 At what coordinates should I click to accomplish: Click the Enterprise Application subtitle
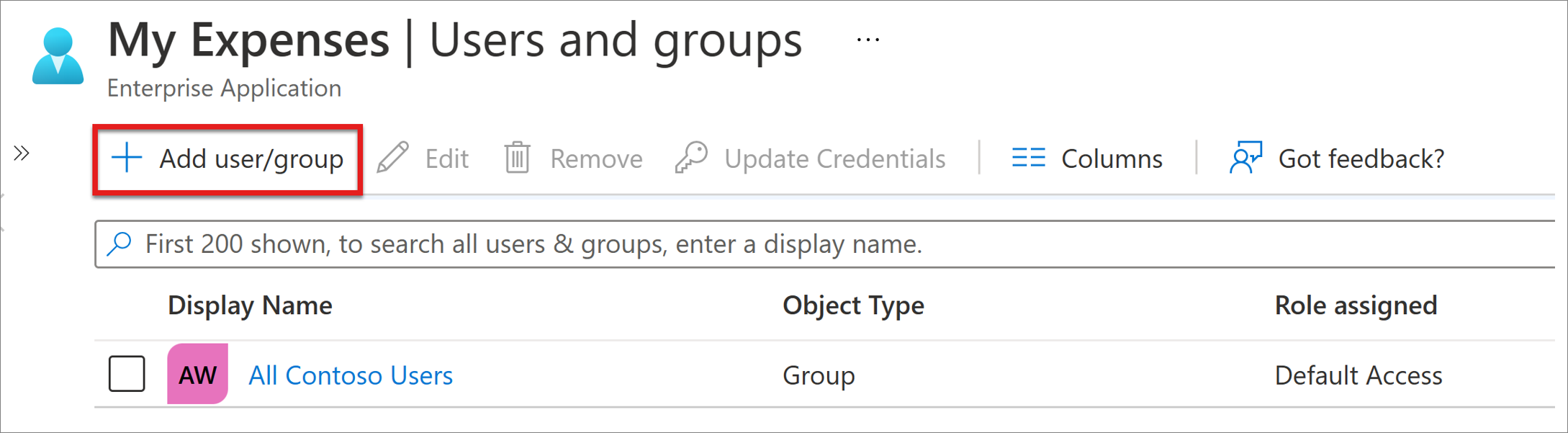(224, 88)
